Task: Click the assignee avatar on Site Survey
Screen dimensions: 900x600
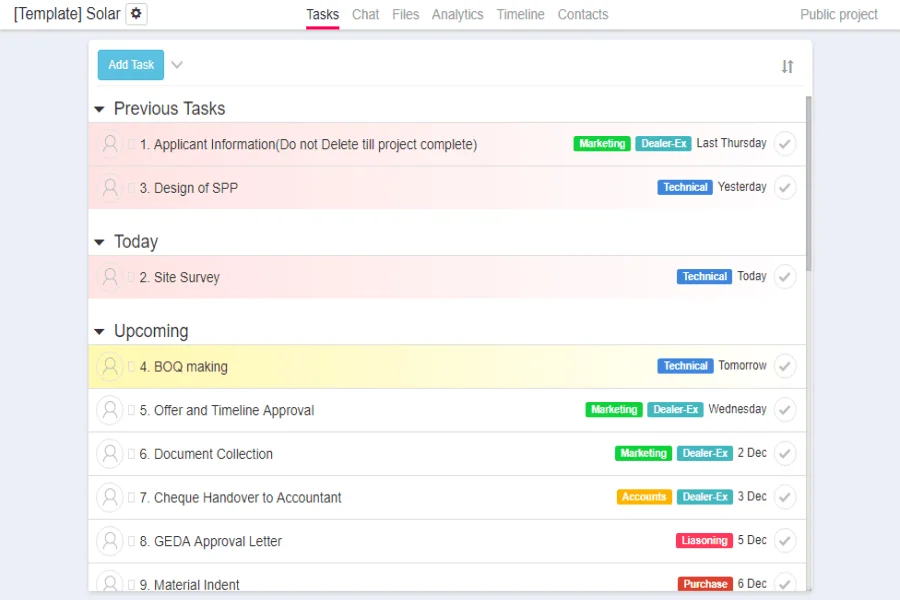Action: click(110, 276)
